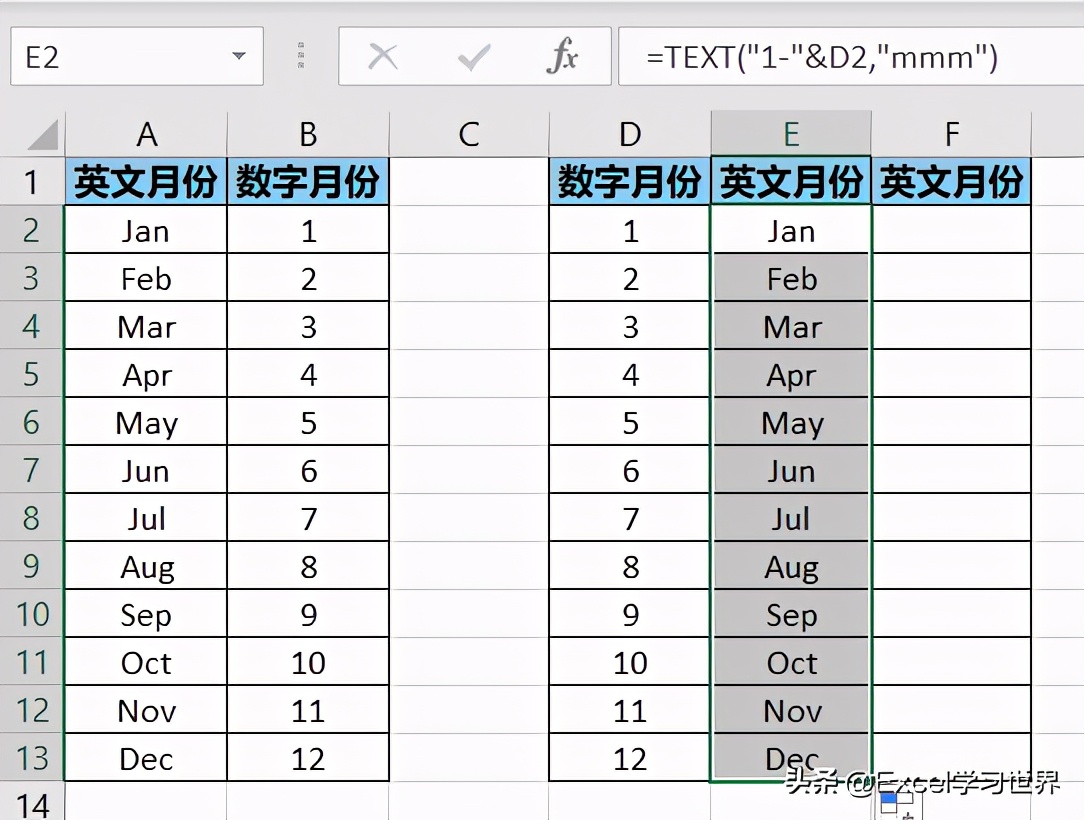Image resolution: width=1084 pixels, height=820 pixels.
Task: Click the formula bar resize handle dots
Action: click(301, 56)
